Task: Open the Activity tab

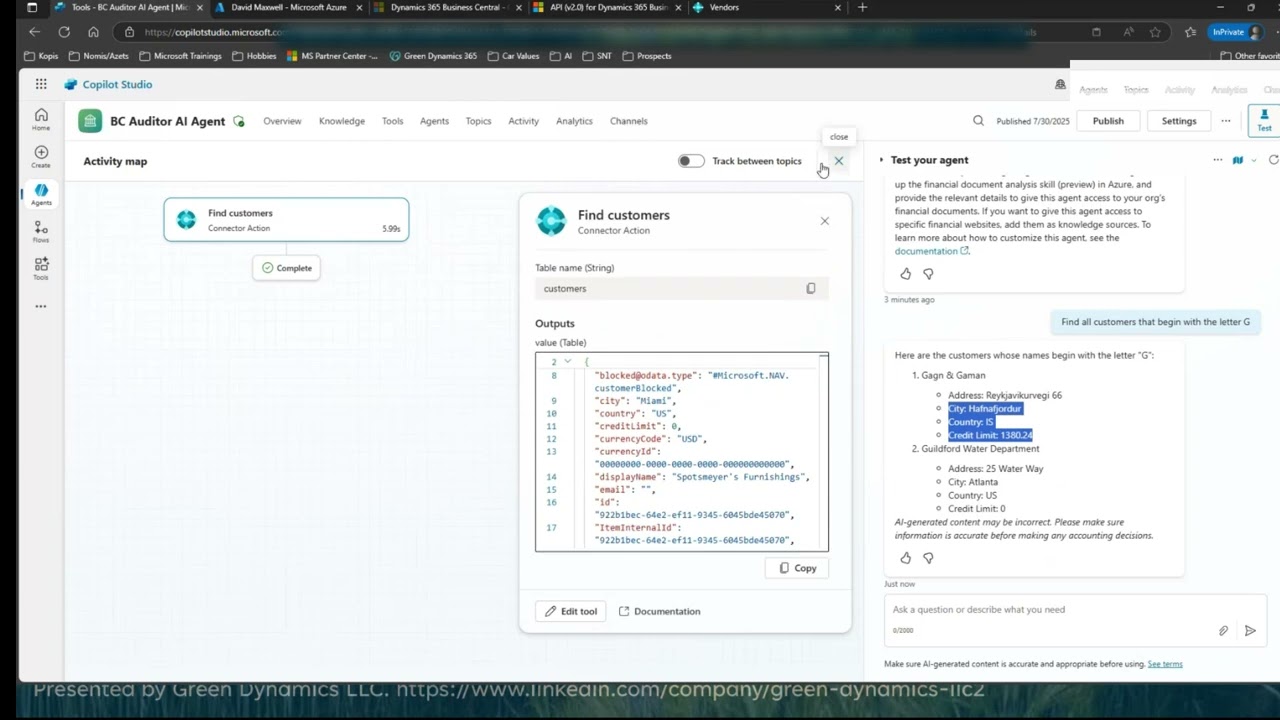Action: 523,121
